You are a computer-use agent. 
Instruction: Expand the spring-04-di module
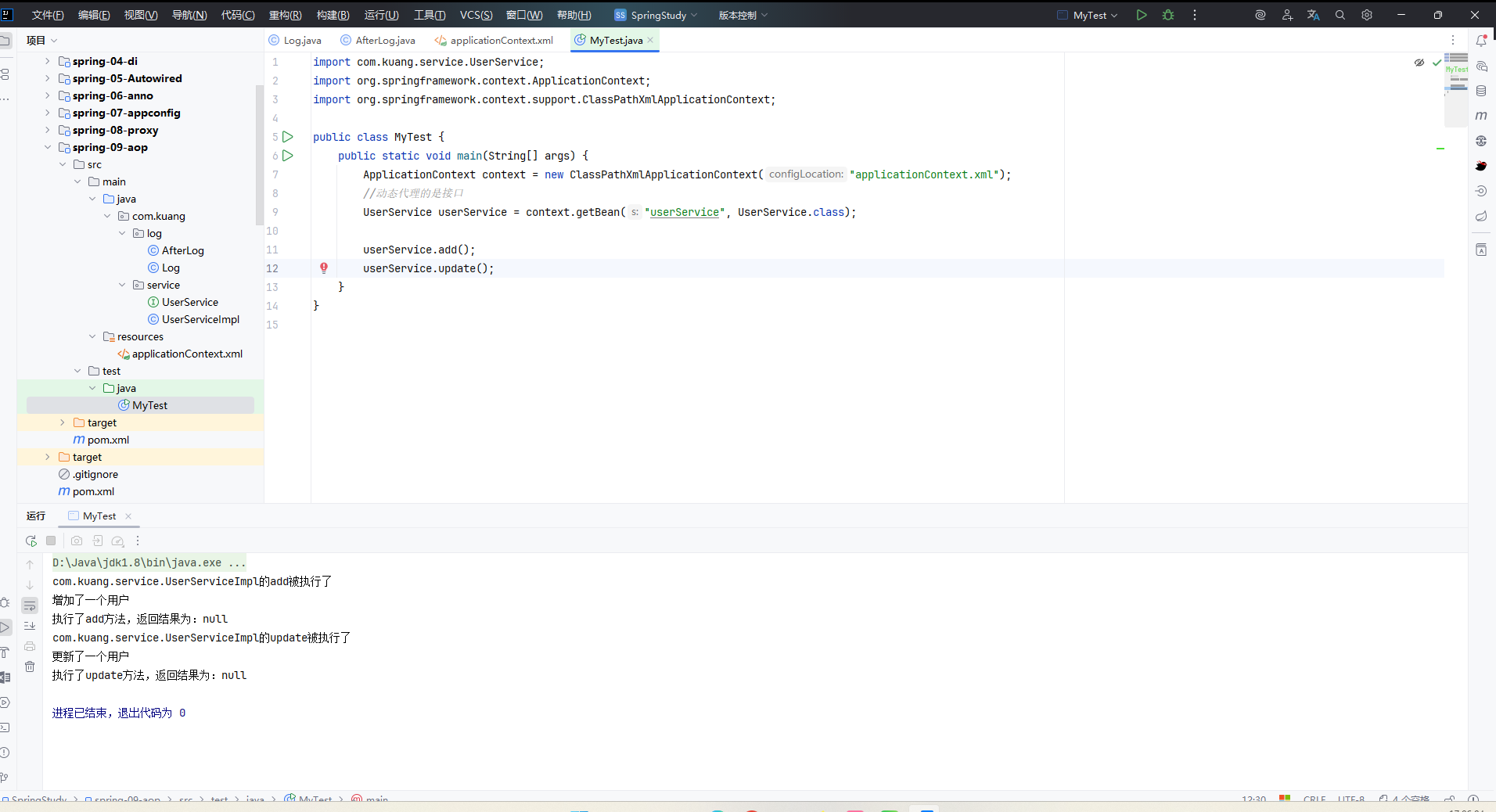point(48,61)
